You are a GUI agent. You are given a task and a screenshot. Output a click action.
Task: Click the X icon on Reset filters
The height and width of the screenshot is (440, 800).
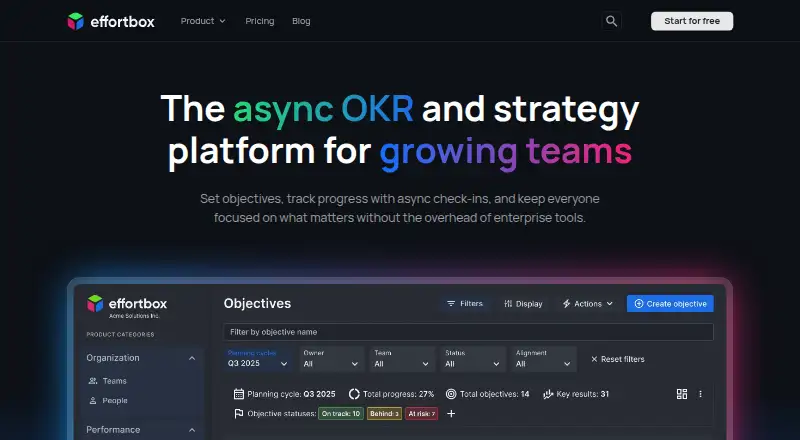(x=594, y=359)
